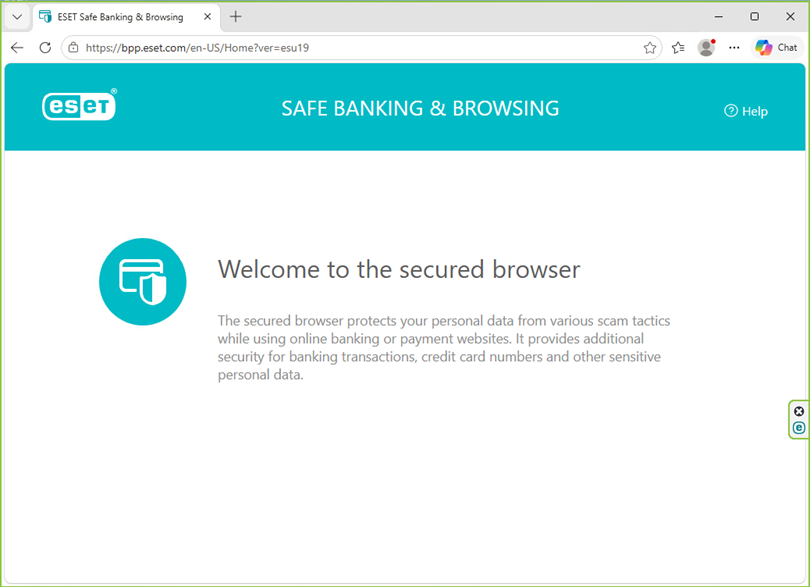
Task: Dismiss the ESET side widget
Action: coord(799,411)
